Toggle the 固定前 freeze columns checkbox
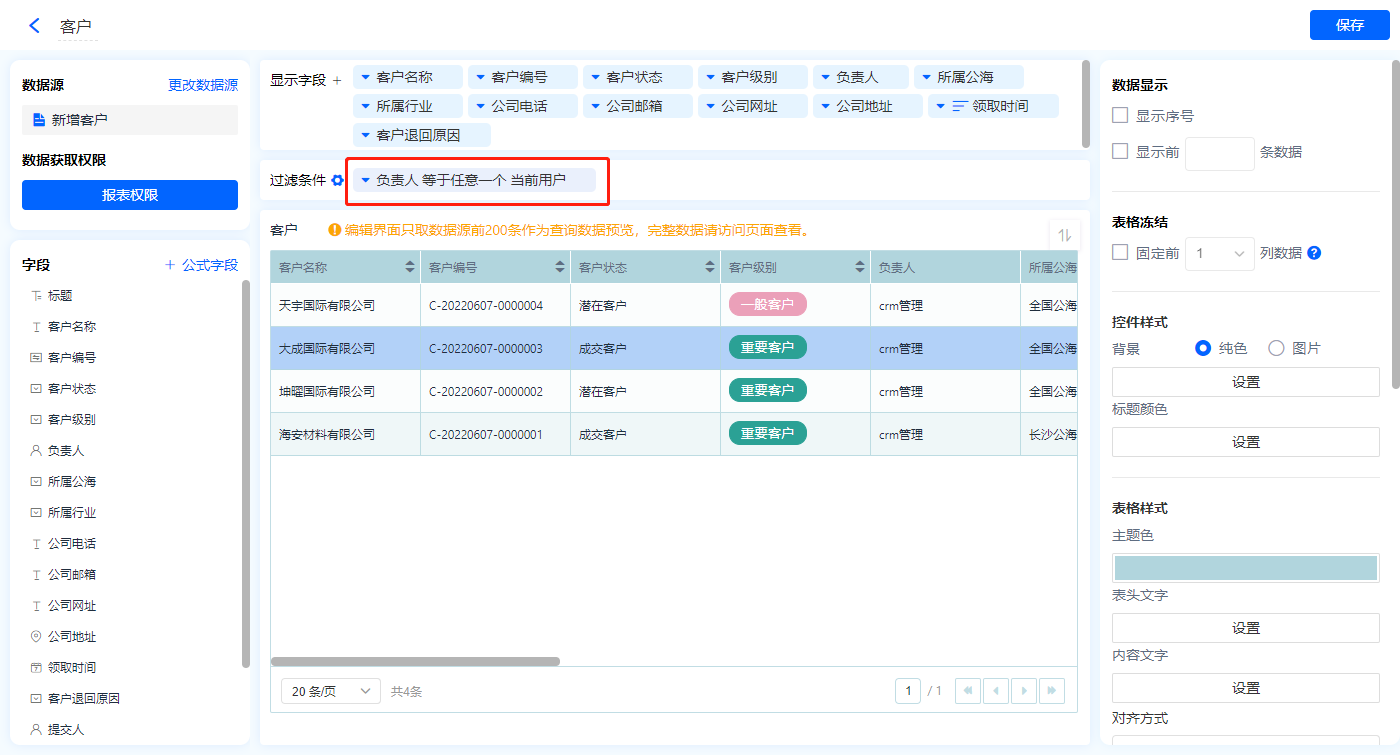Image resolution: width=1400 pixels, height=755 pixels. pyautogui.click(x=1121, y=253)
